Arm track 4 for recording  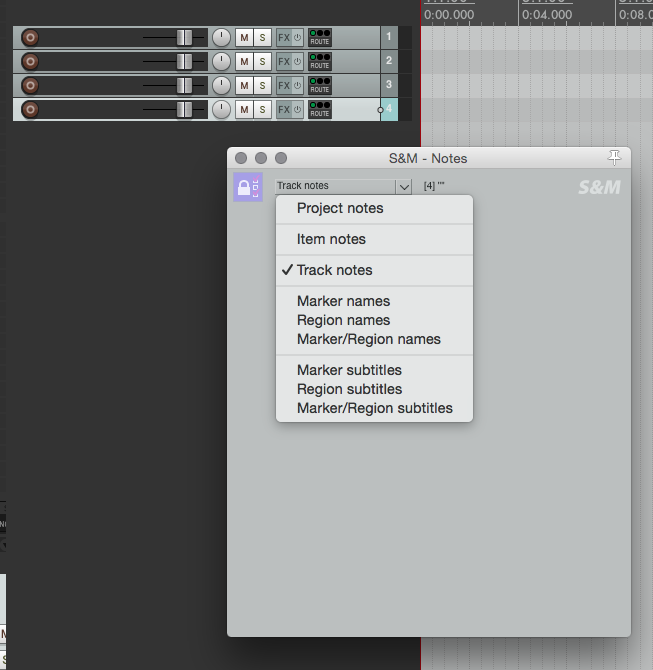point(30,109)
